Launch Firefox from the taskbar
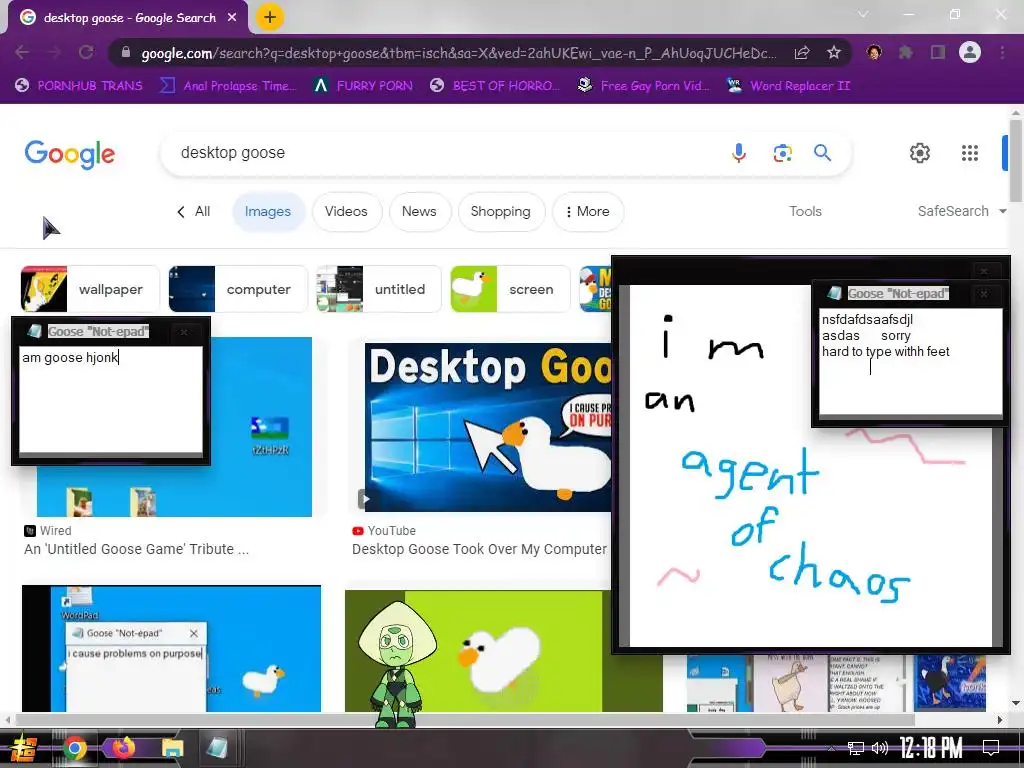This screenshot has height=768, width=1024. pos(123,748)
